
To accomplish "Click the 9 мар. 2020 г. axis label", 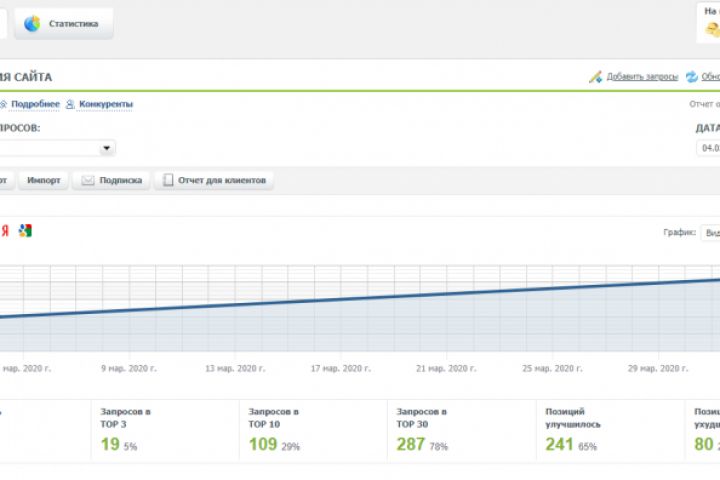I will click(129, 368).
